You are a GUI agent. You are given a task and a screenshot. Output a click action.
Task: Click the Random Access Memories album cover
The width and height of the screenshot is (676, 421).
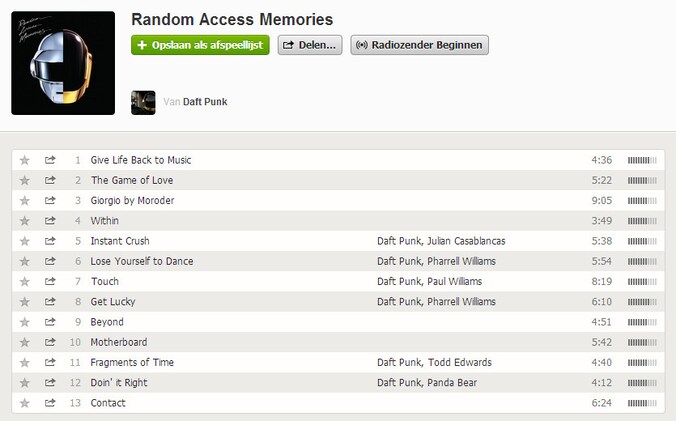click(63, 63)
